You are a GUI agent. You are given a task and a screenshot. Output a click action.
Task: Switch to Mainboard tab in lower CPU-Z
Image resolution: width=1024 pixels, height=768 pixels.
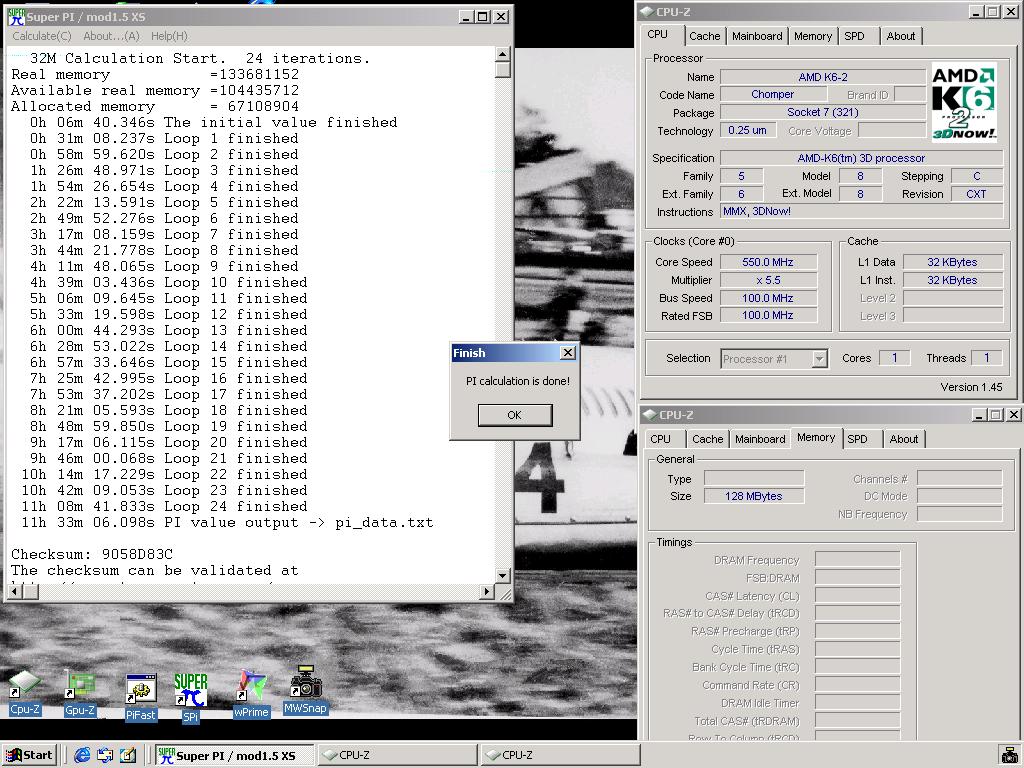(760, 440)
